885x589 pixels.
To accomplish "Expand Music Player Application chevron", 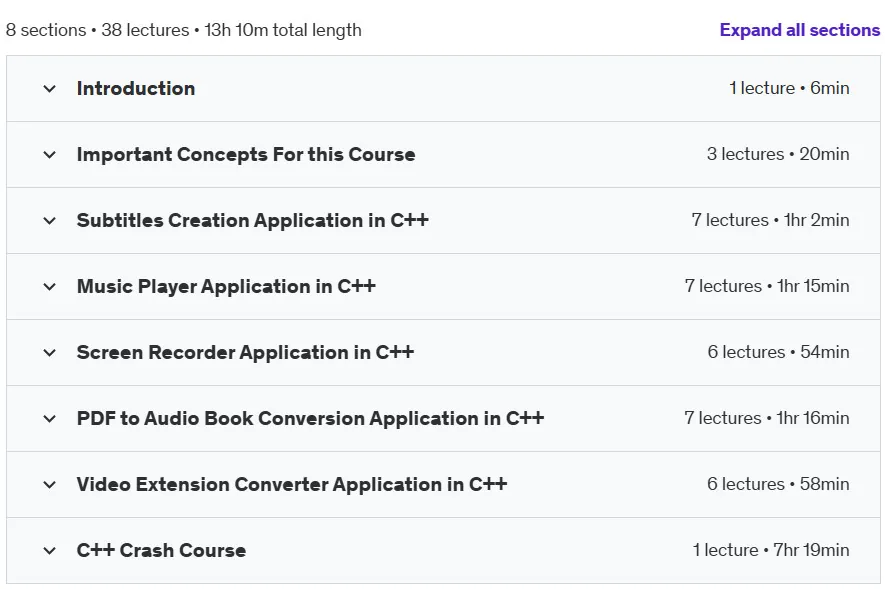I will point(50,287).
